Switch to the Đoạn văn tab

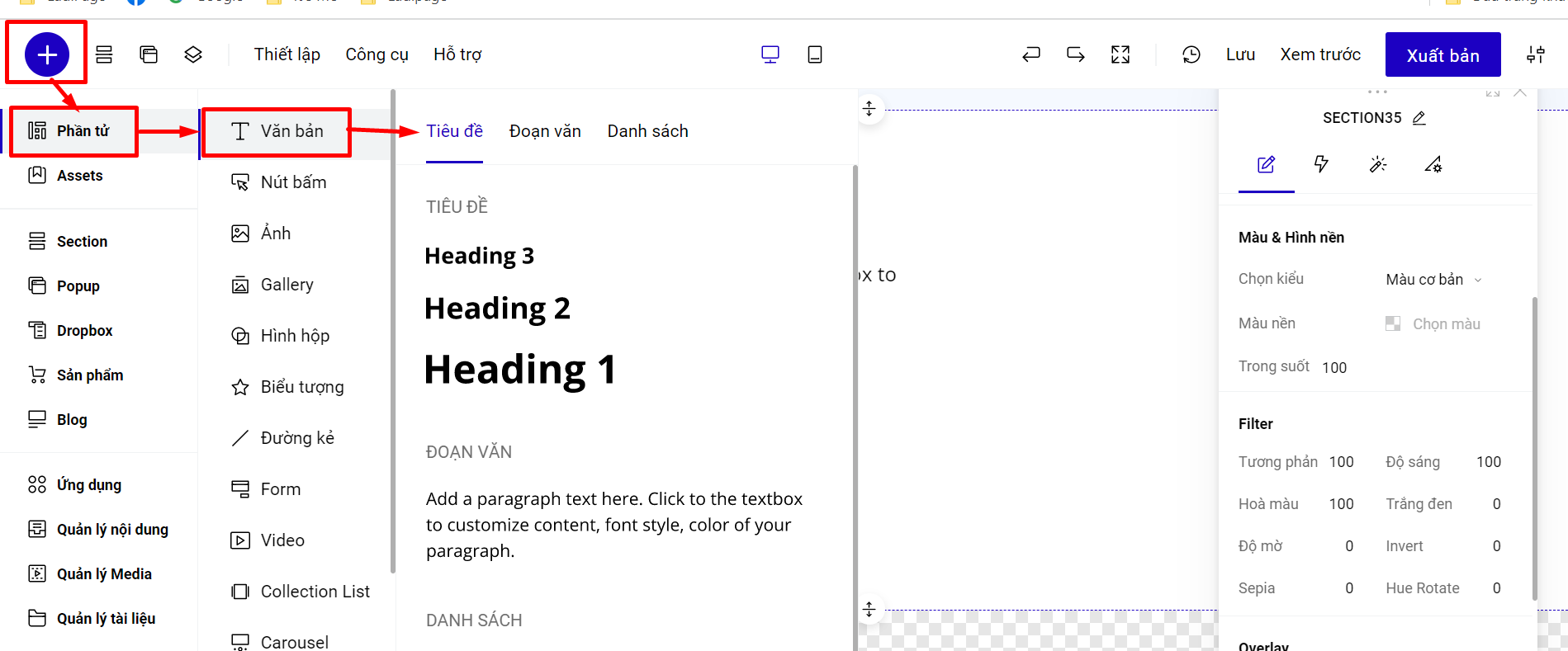pyautogui.click(x=545, y=131)
